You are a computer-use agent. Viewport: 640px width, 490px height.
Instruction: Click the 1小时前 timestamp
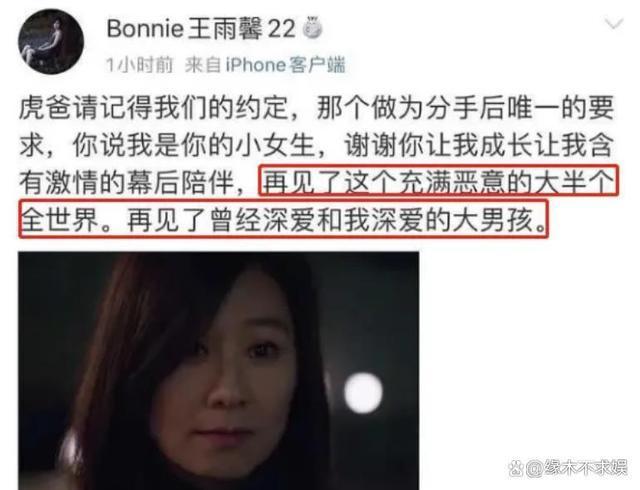click(140, 65)
